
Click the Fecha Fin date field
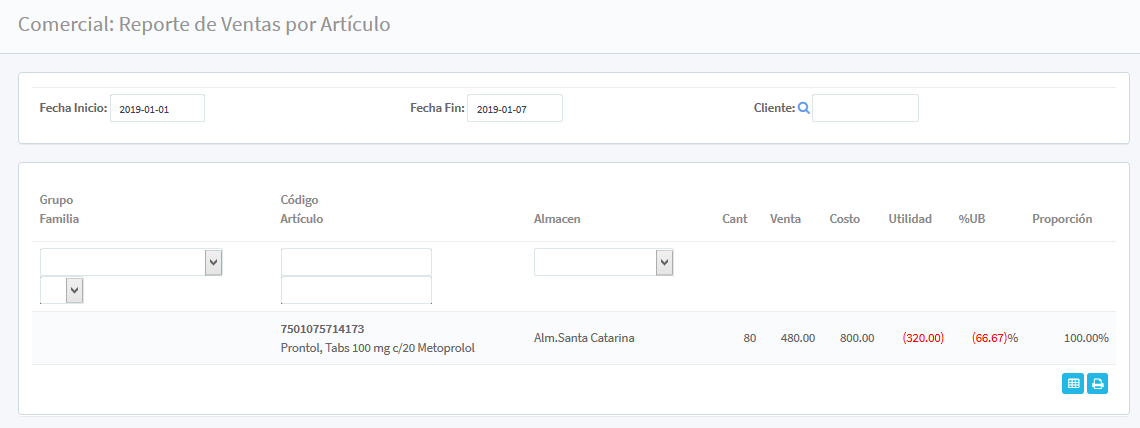coord(514,108)
